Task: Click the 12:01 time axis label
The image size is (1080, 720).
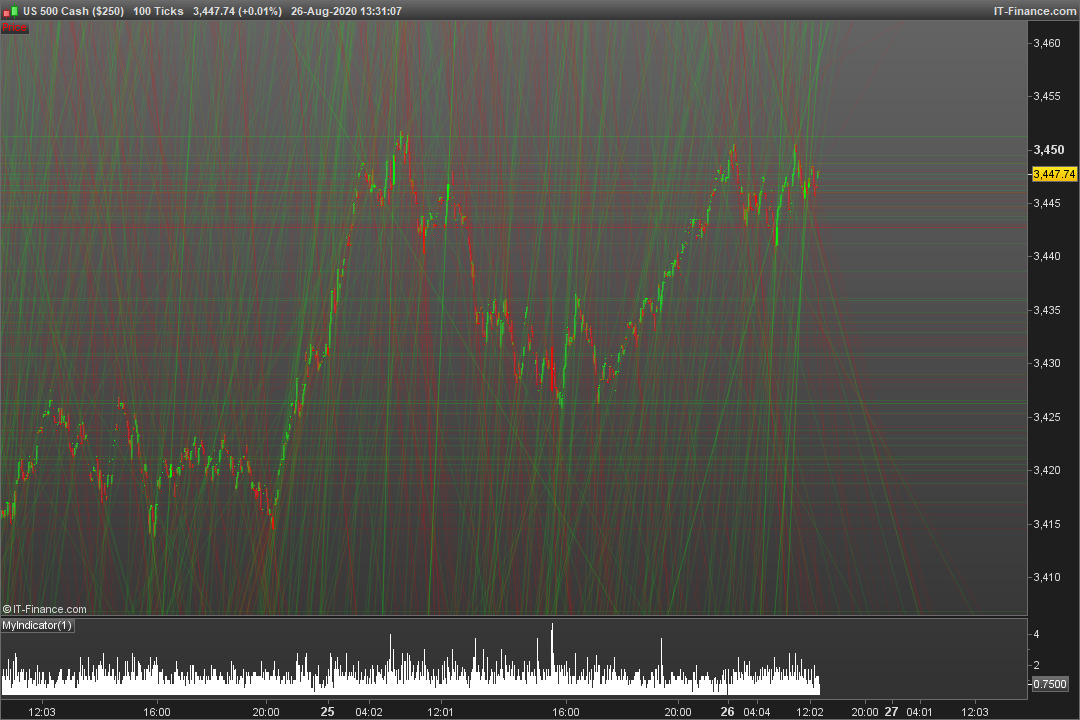Action: point(440,712)
